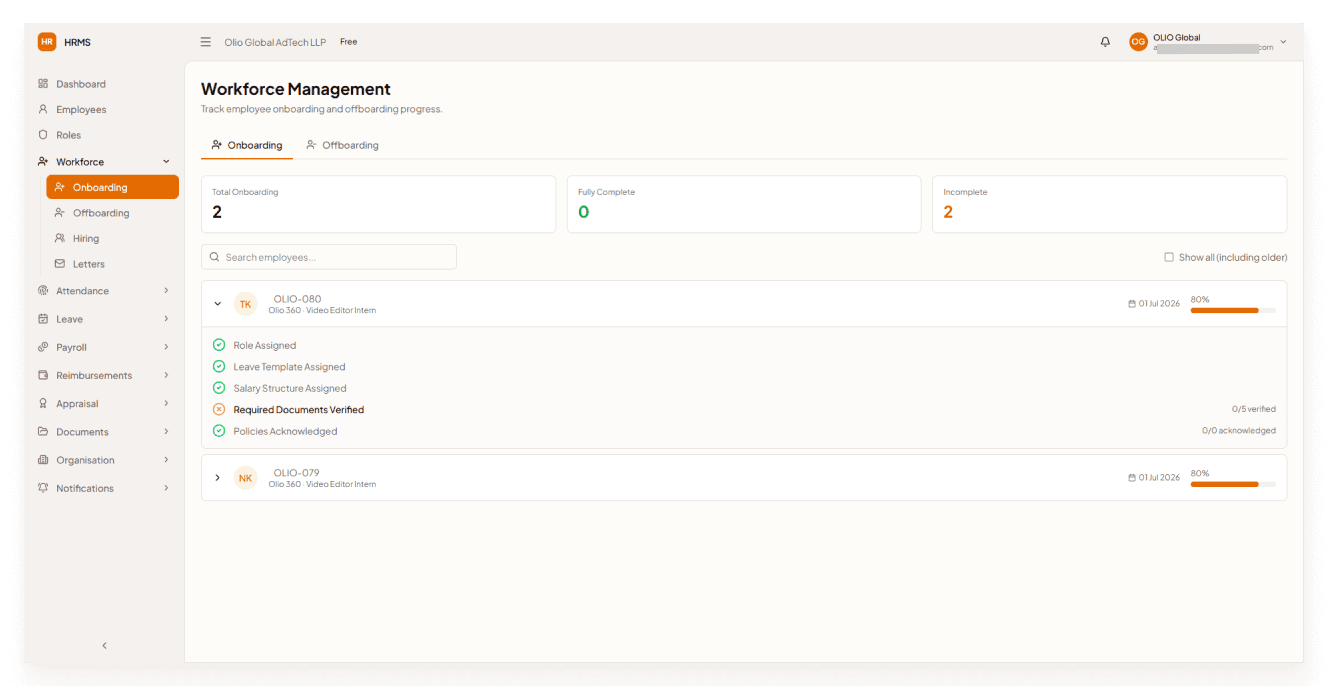1328x686 pixels.
Task: Open the notifications bell icon
Action: coord(1105,42)
